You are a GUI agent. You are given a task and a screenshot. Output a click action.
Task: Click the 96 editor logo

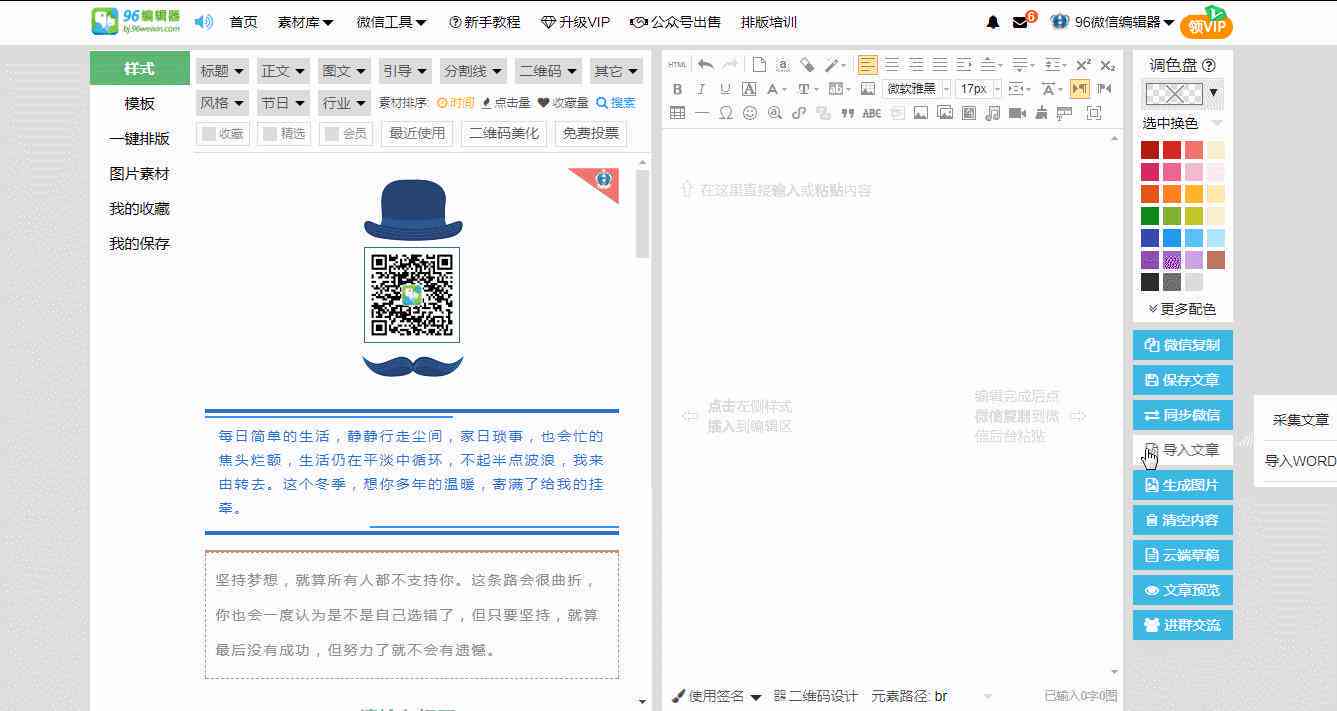click(136, 21)
